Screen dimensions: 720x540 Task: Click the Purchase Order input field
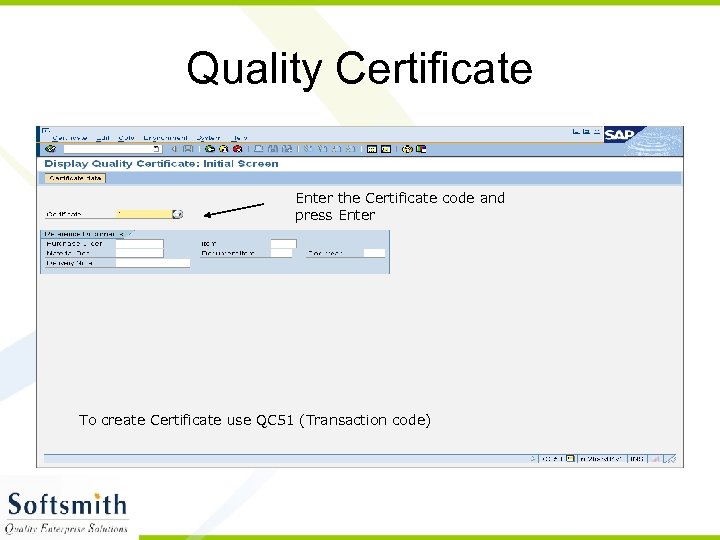click(140, 243)
